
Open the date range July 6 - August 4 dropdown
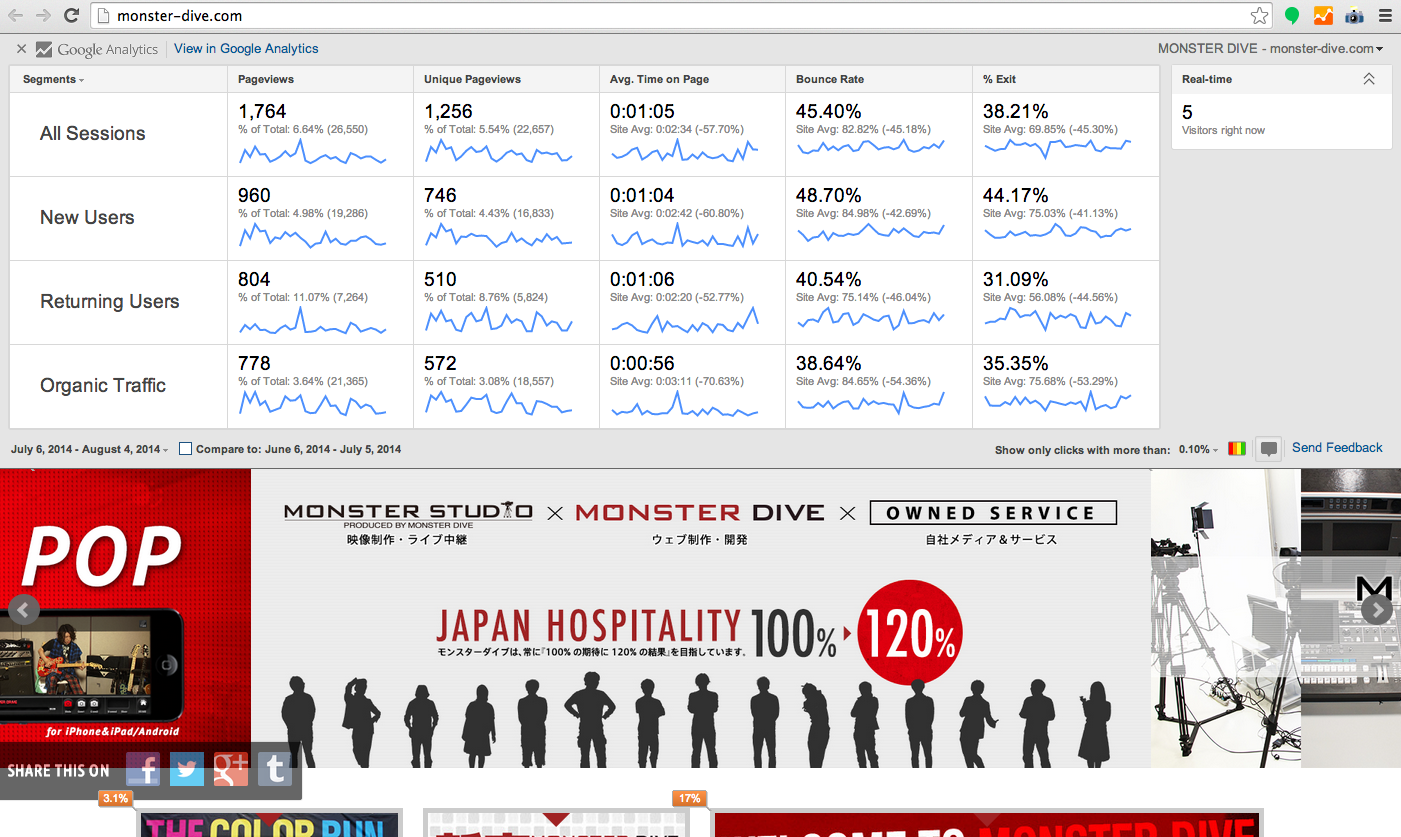click(x=89, y=449)
